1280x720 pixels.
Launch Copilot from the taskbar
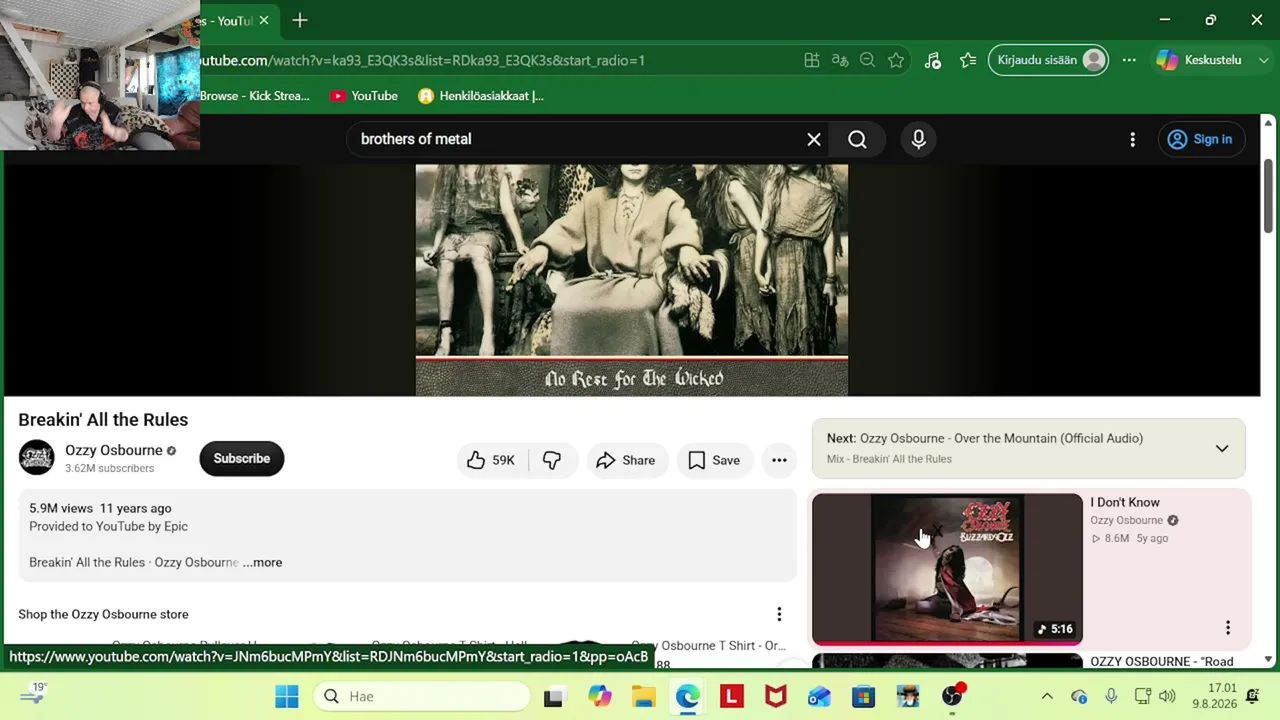599,696
